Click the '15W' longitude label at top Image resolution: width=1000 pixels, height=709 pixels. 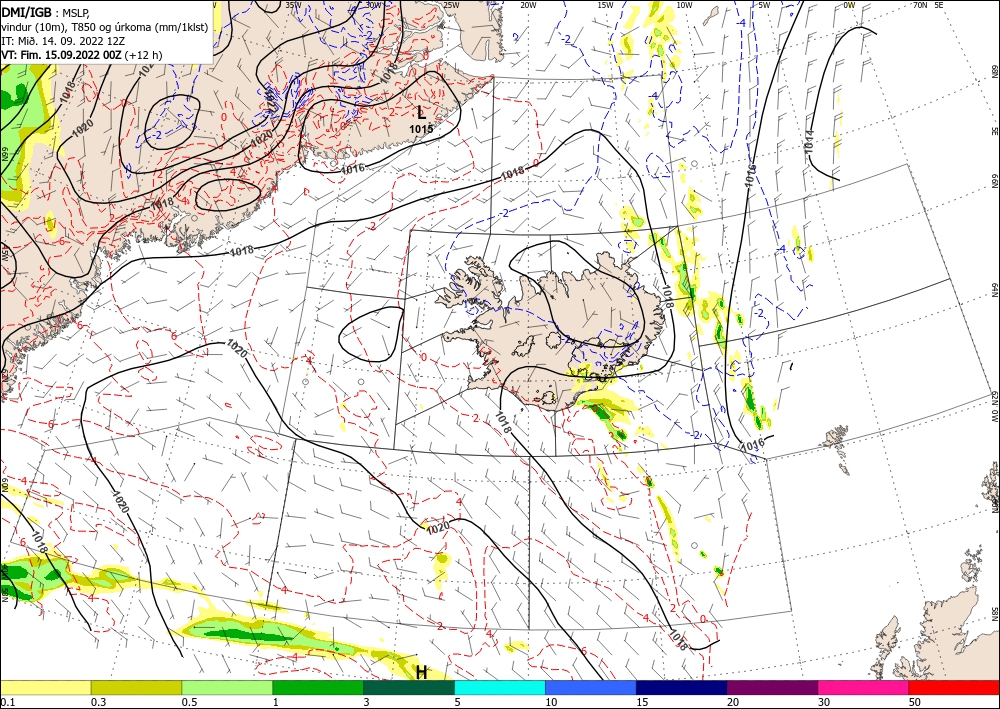(605, 5)
